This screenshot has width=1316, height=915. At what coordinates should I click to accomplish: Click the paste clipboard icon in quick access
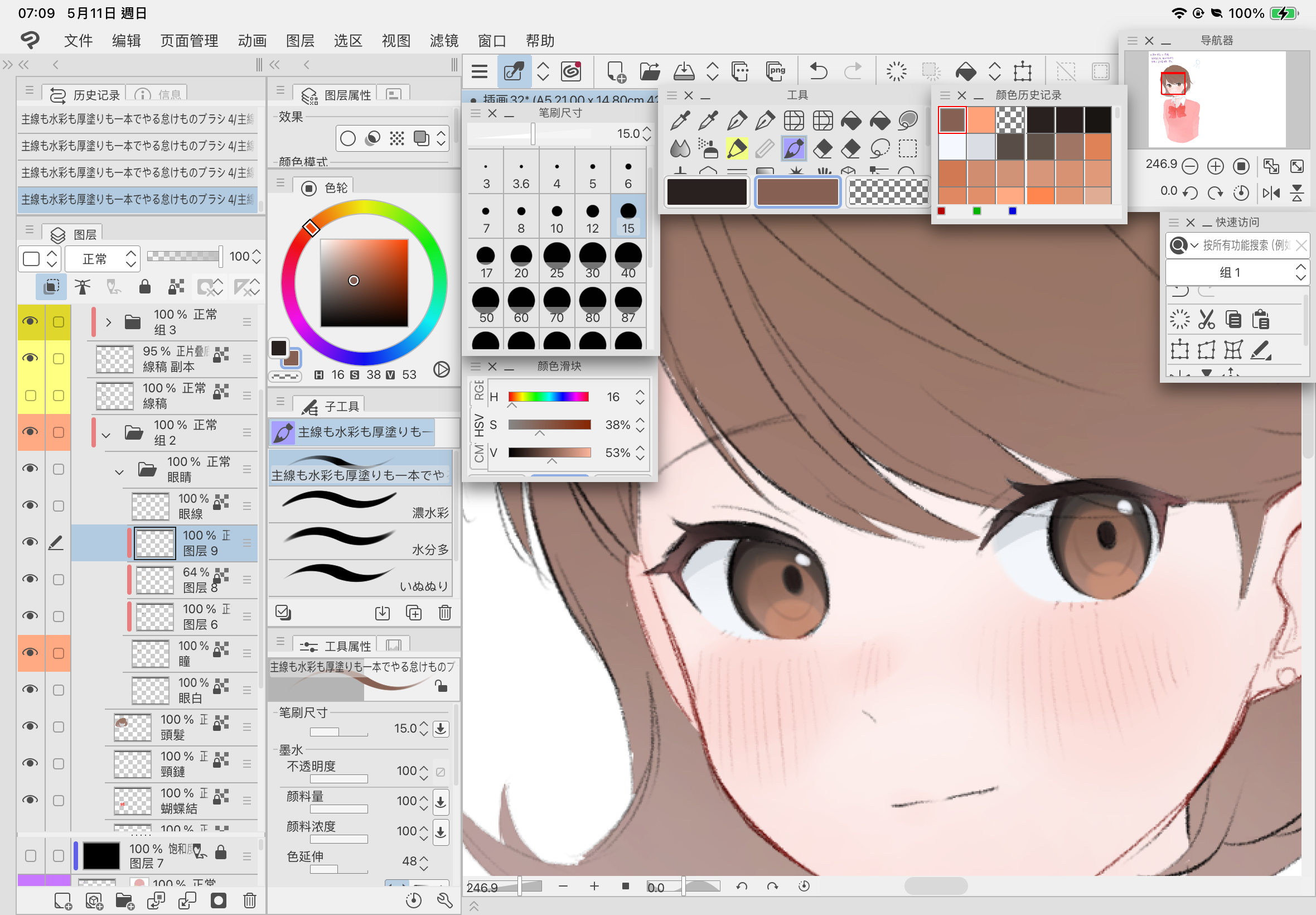pyautogui.click(x=1260, y=319)
